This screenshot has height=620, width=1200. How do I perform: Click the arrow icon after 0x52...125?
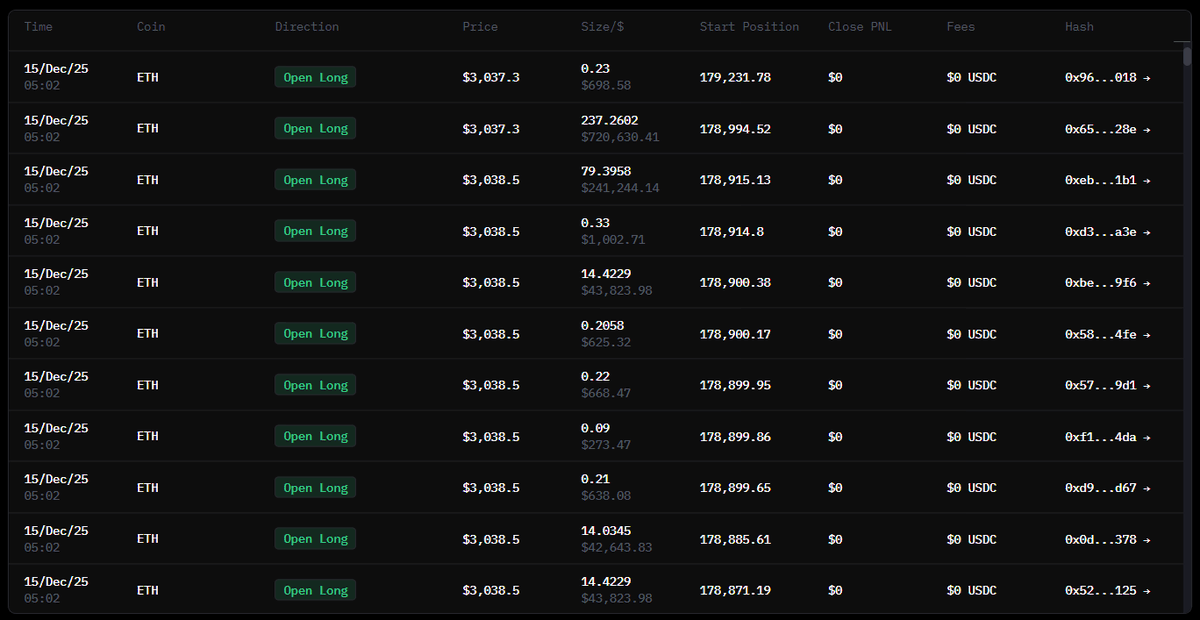[x=1146, y=591]
